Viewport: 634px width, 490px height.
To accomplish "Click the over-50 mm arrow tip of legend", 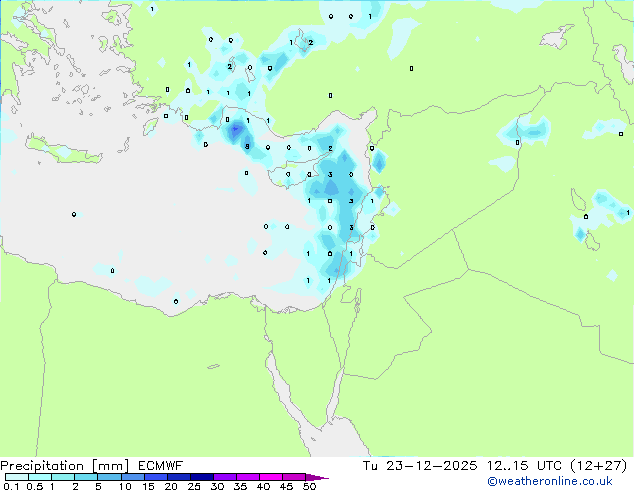I will pos(317,477).
